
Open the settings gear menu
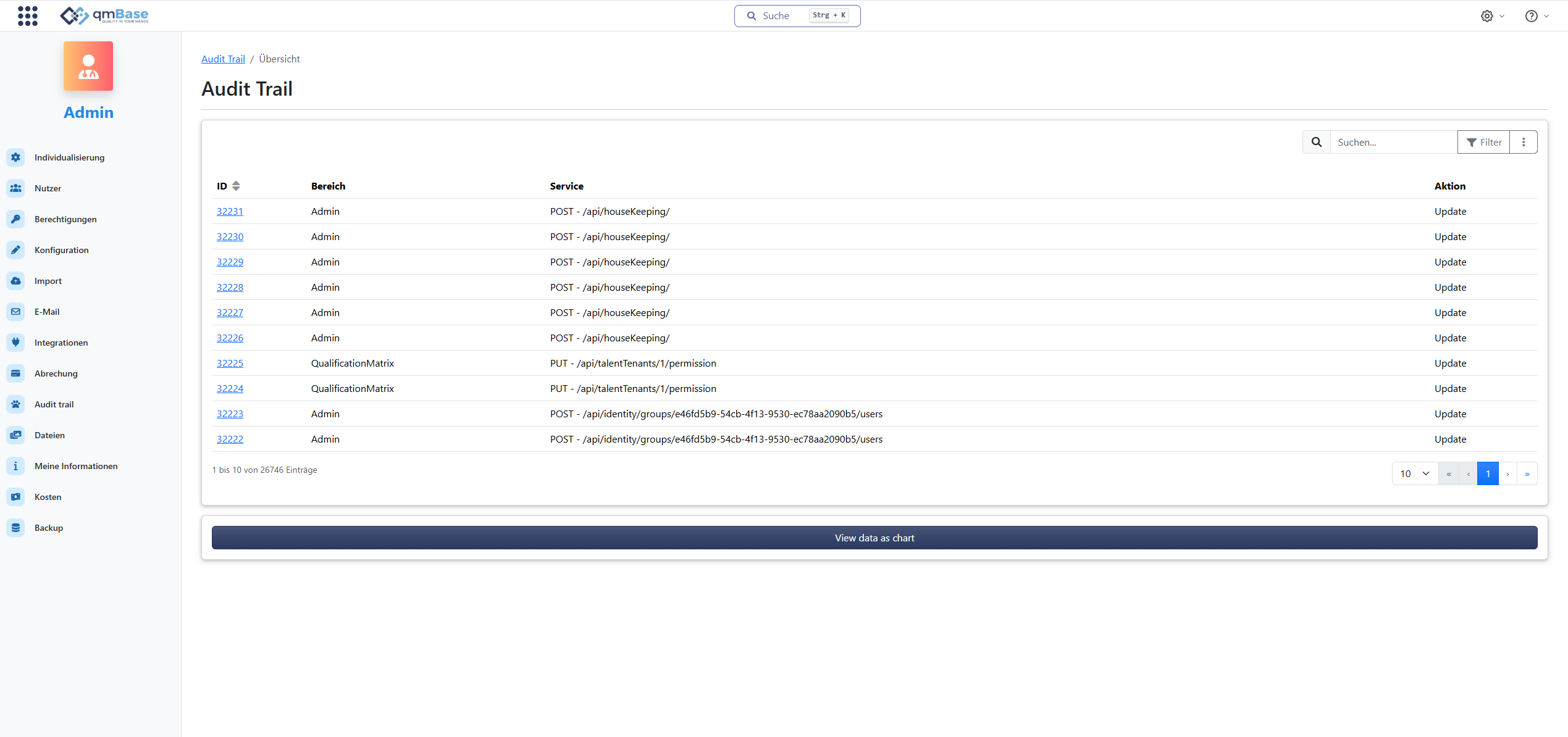coord(1492,16)
